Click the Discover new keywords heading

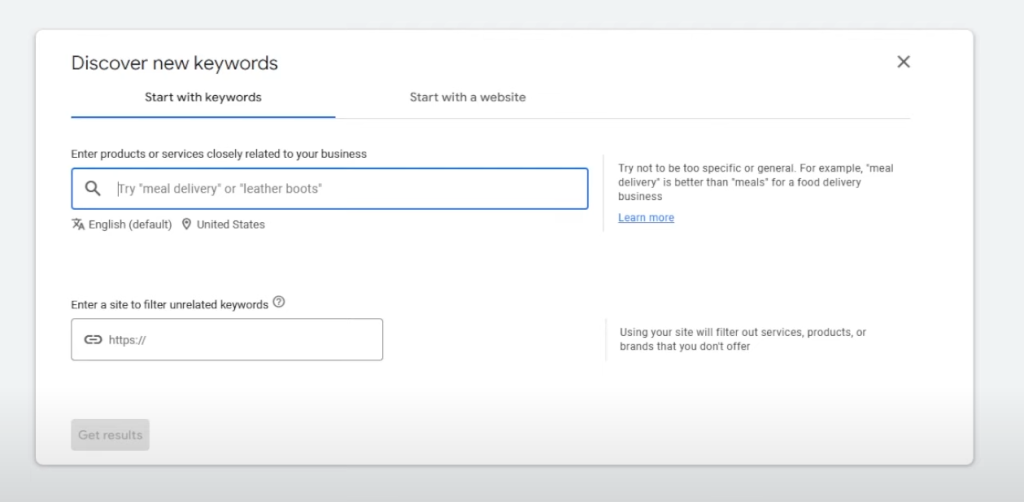tap(174, 63)
